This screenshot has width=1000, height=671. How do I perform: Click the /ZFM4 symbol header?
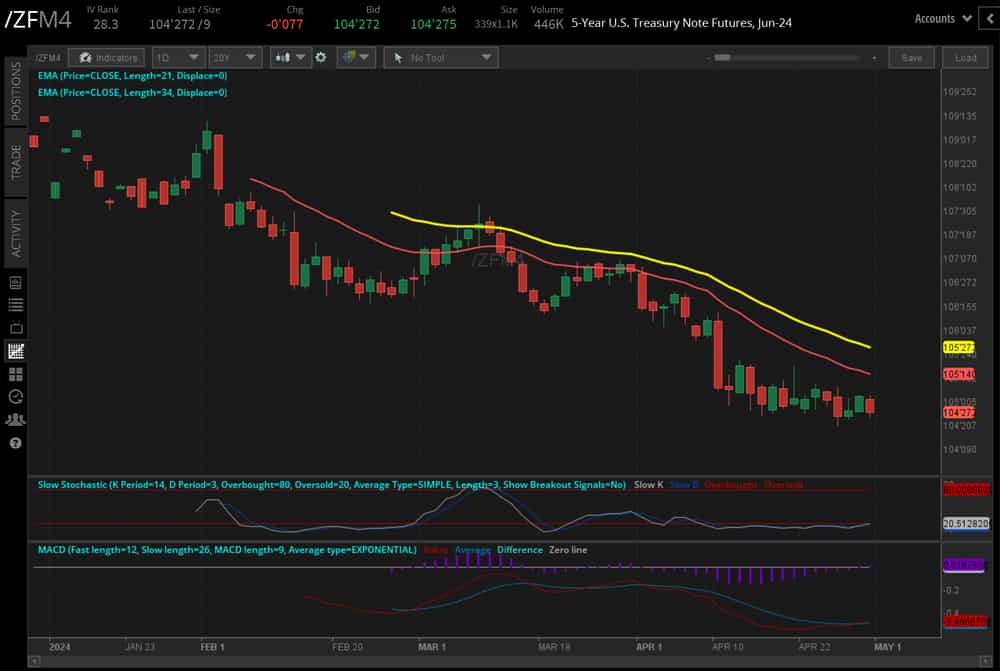(x=38, y=20)
